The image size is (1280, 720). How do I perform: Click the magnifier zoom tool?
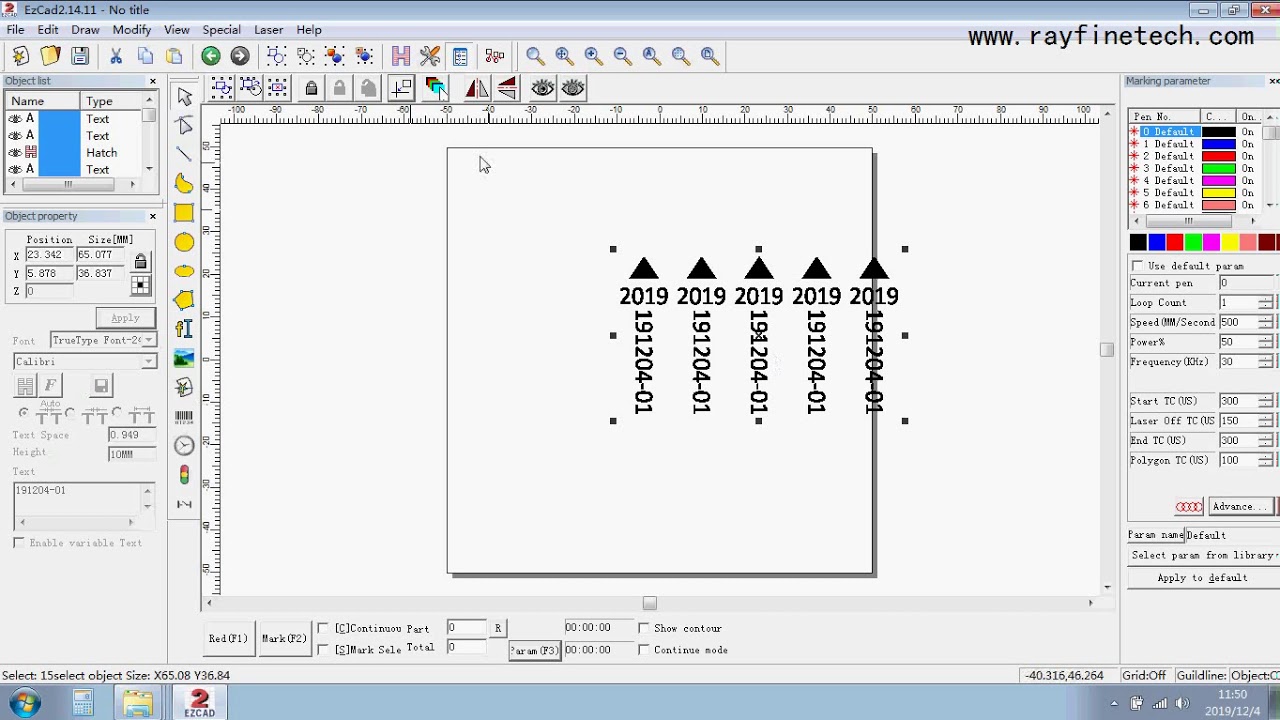pyautogui.click(x=535, y=56)
